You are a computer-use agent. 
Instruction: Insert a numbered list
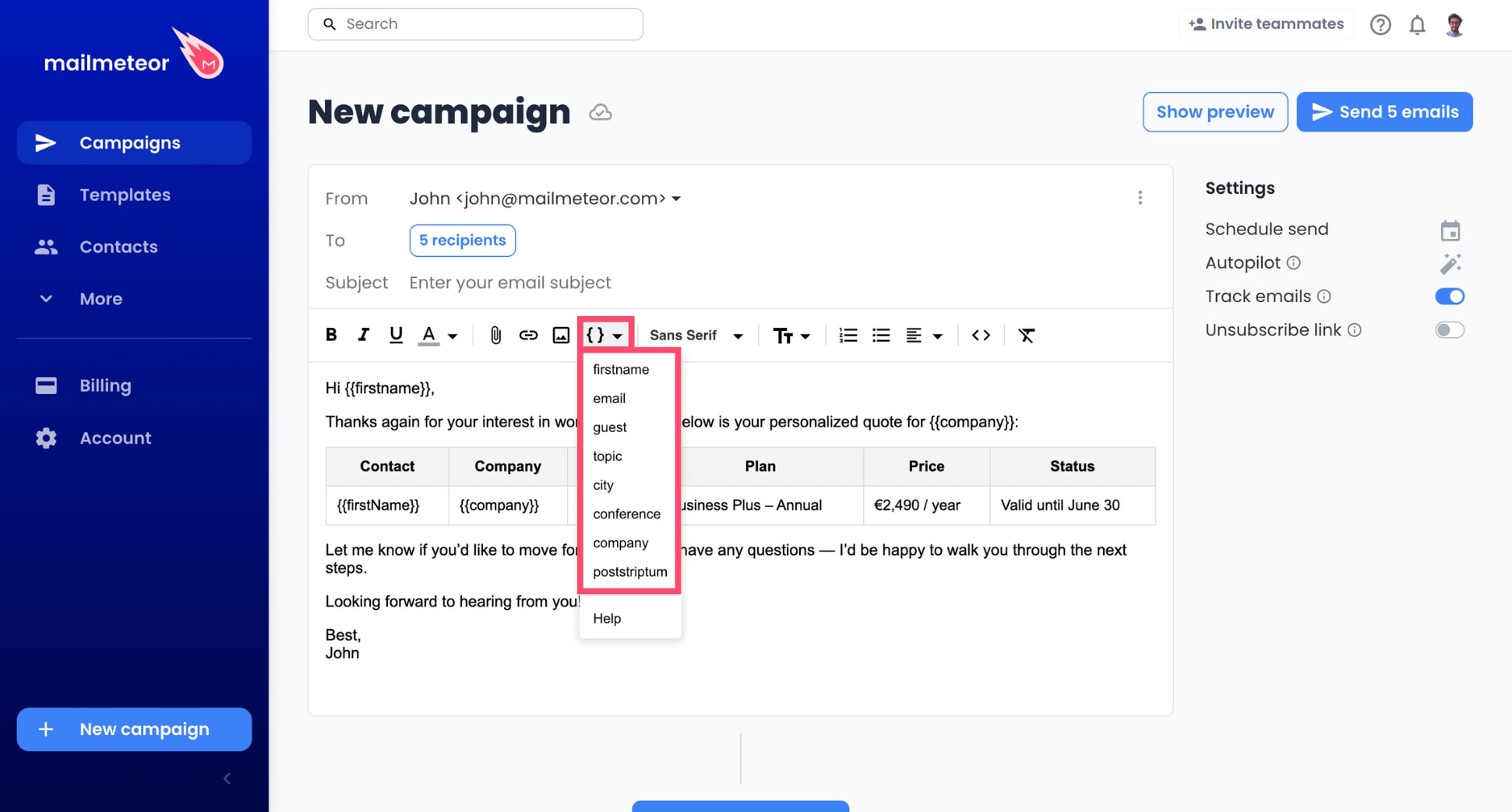(x=848, y=336)
